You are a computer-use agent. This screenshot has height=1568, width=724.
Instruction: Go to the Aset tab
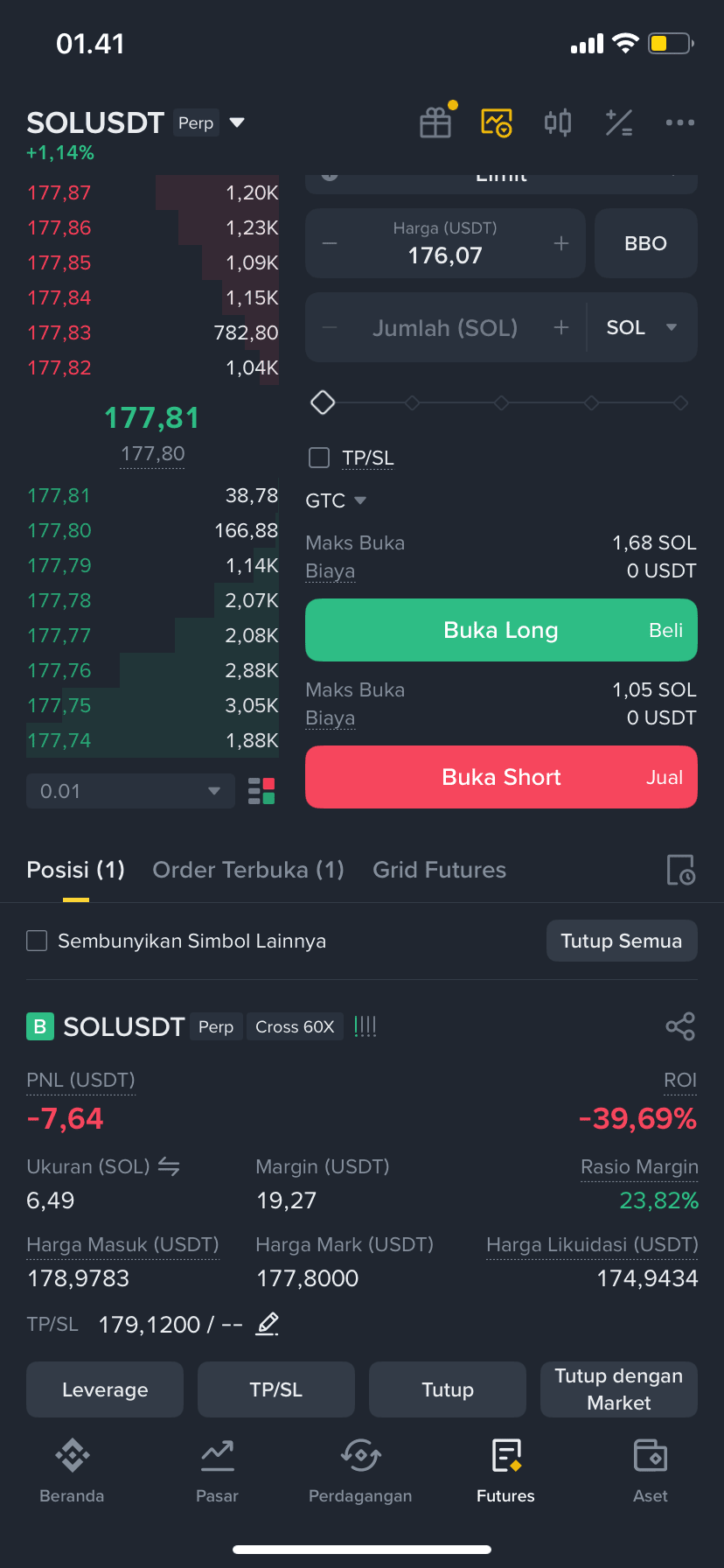tap(650, 1470)
